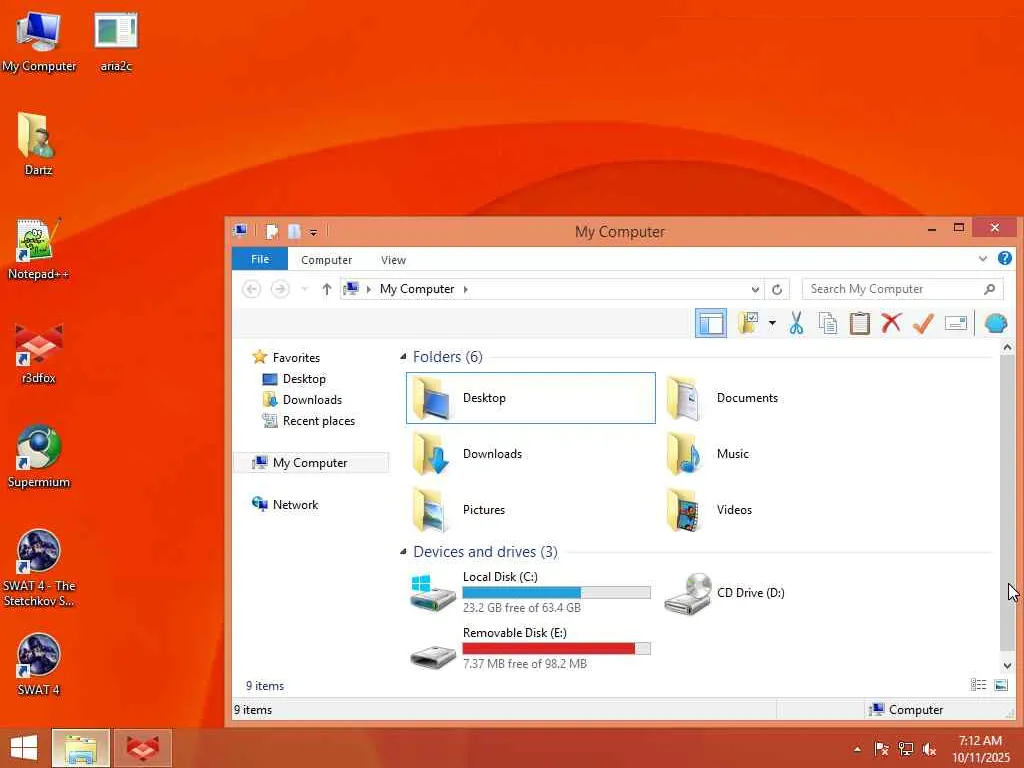Click the New folder quick access icon

294,231
